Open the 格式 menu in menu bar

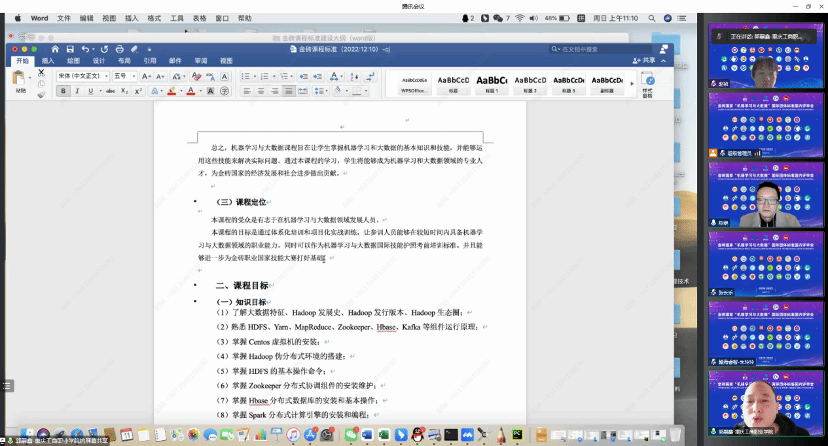154,18
